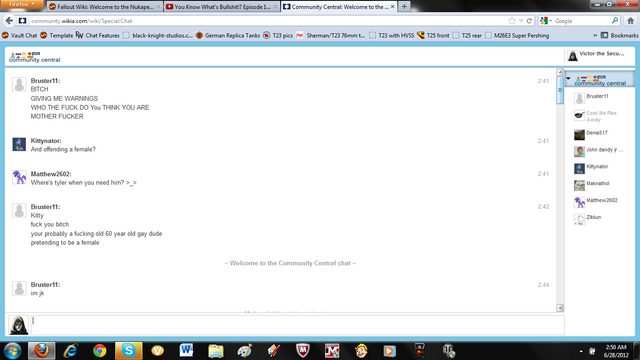Screen dimensions: 640x360
Task: Show more bookmarks chevron
Action: (x=595, y=36)
